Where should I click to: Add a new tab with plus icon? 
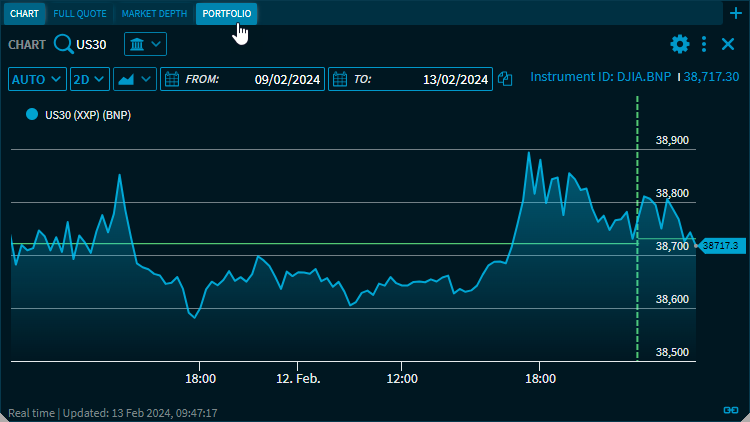point(737,13)
